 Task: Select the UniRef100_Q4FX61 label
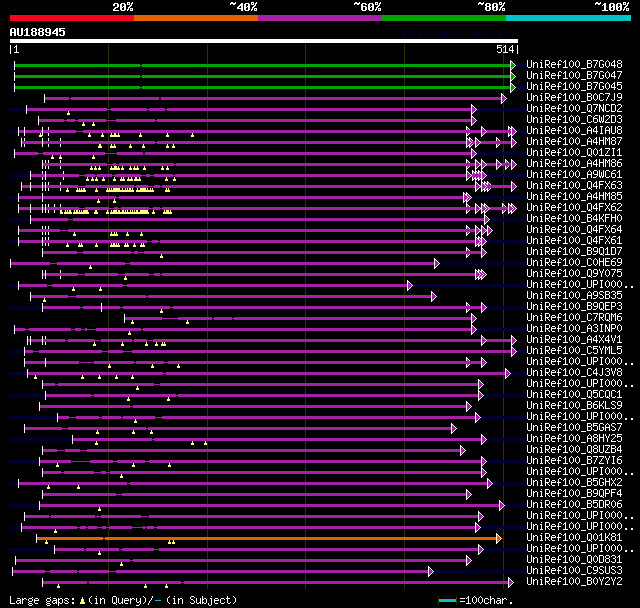[x=574, y=241]
